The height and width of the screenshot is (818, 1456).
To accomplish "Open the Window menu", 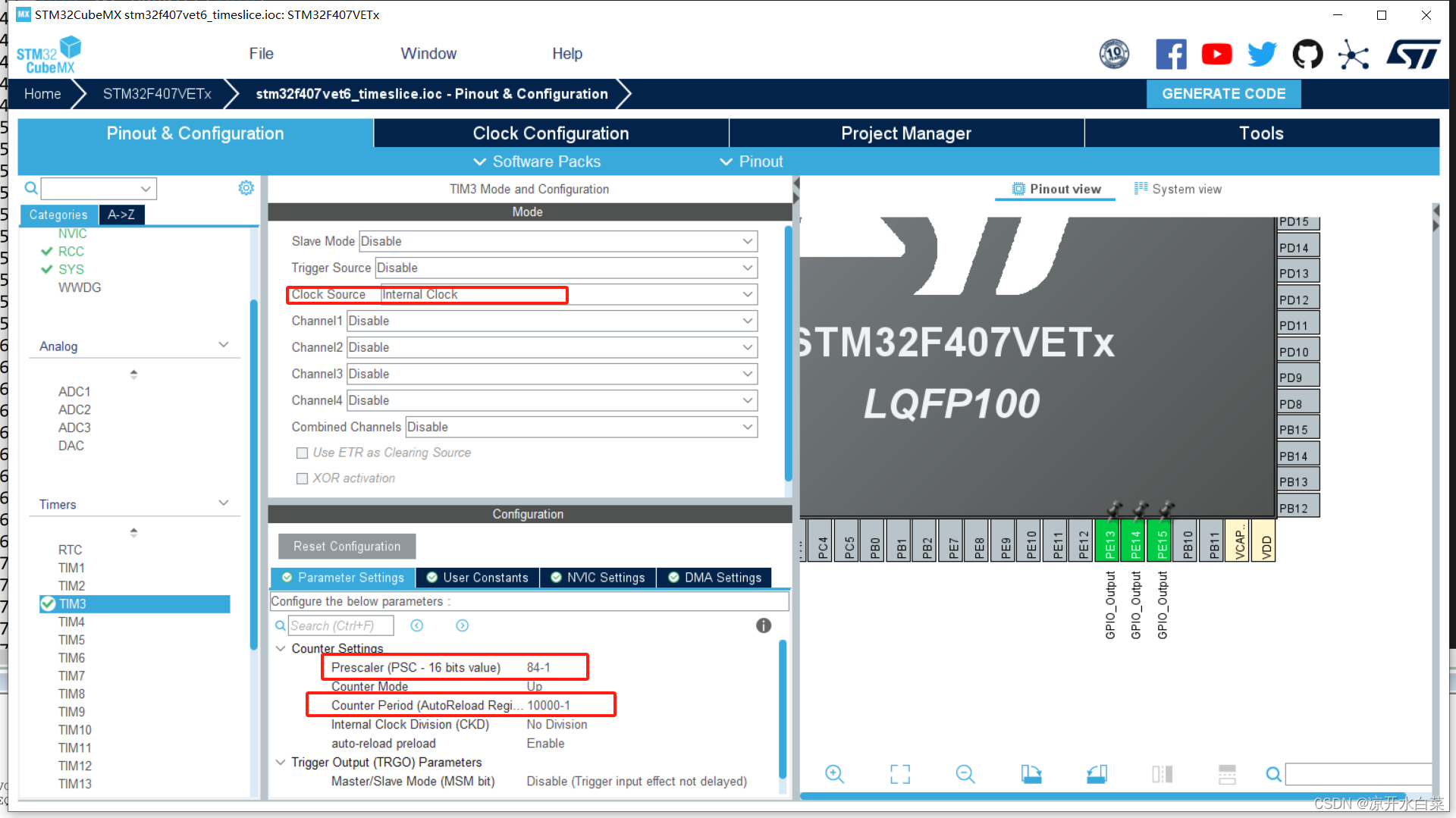I will pyautogui.click(x=428, y=54).
